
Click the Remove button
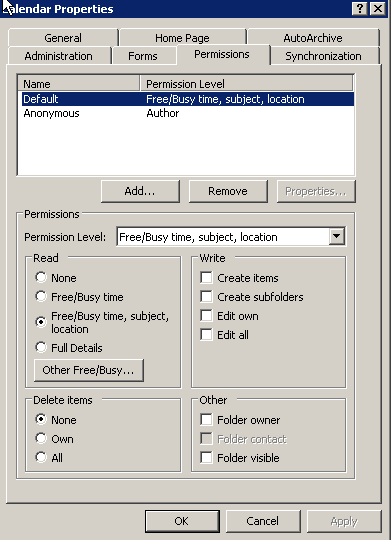click(228, 191)
